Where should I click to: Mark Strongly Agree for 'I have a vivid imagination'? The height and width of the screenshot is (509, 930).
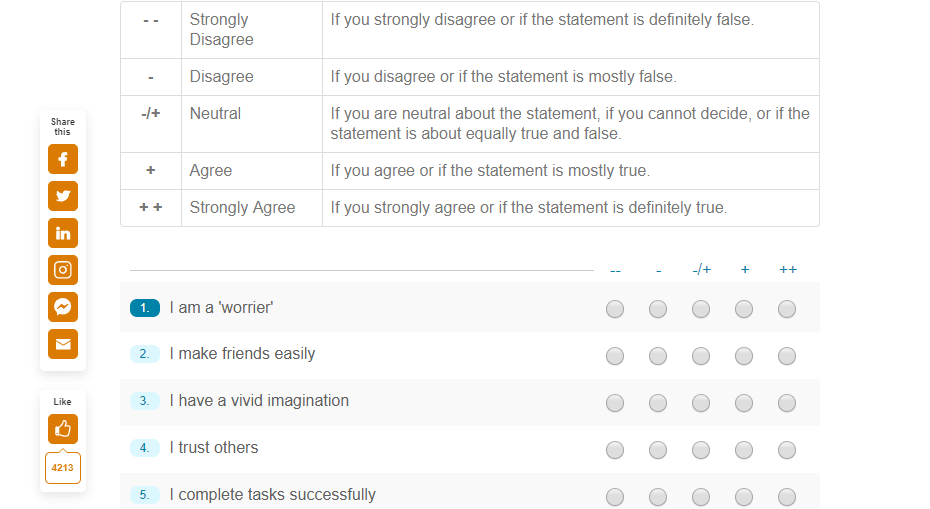click(787, 403)
